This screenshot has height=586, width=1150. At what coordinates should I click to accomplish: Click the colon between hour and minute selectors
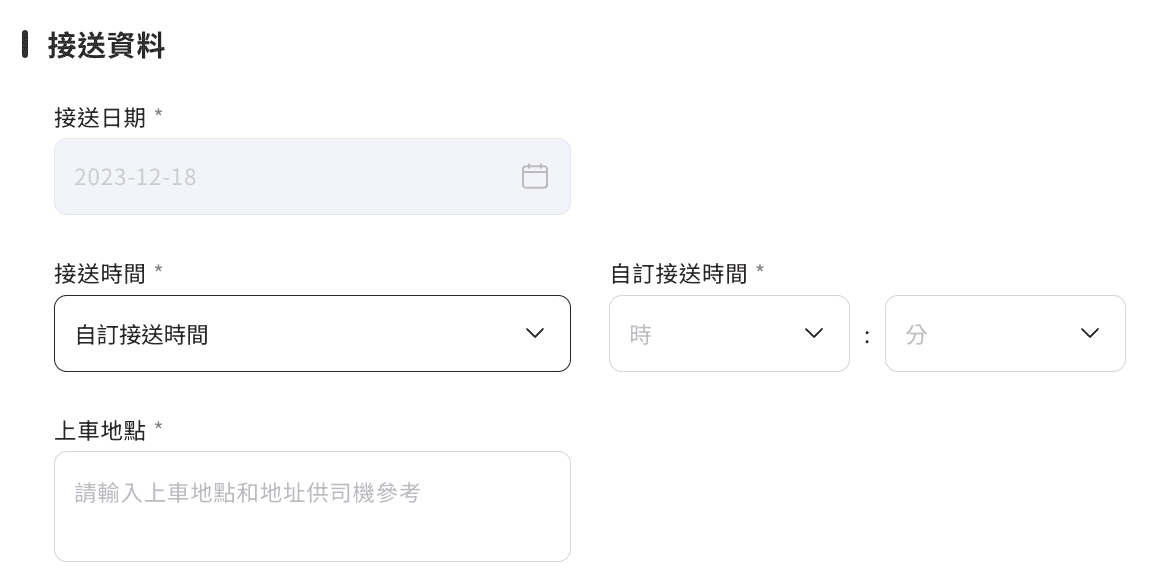(867, 337)
